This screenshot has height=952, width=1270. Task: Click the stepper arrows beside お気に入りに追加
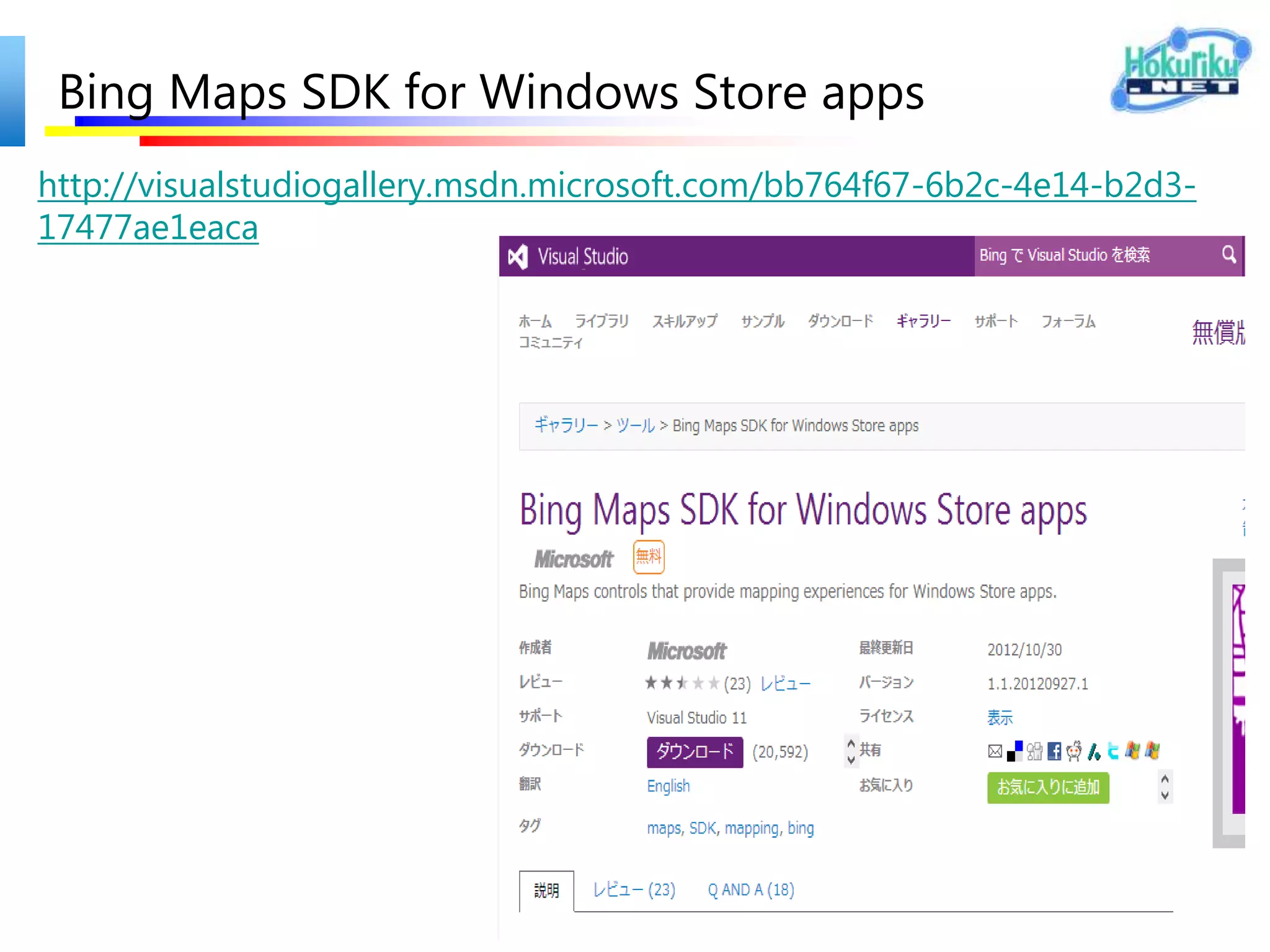click(1165, 787)
